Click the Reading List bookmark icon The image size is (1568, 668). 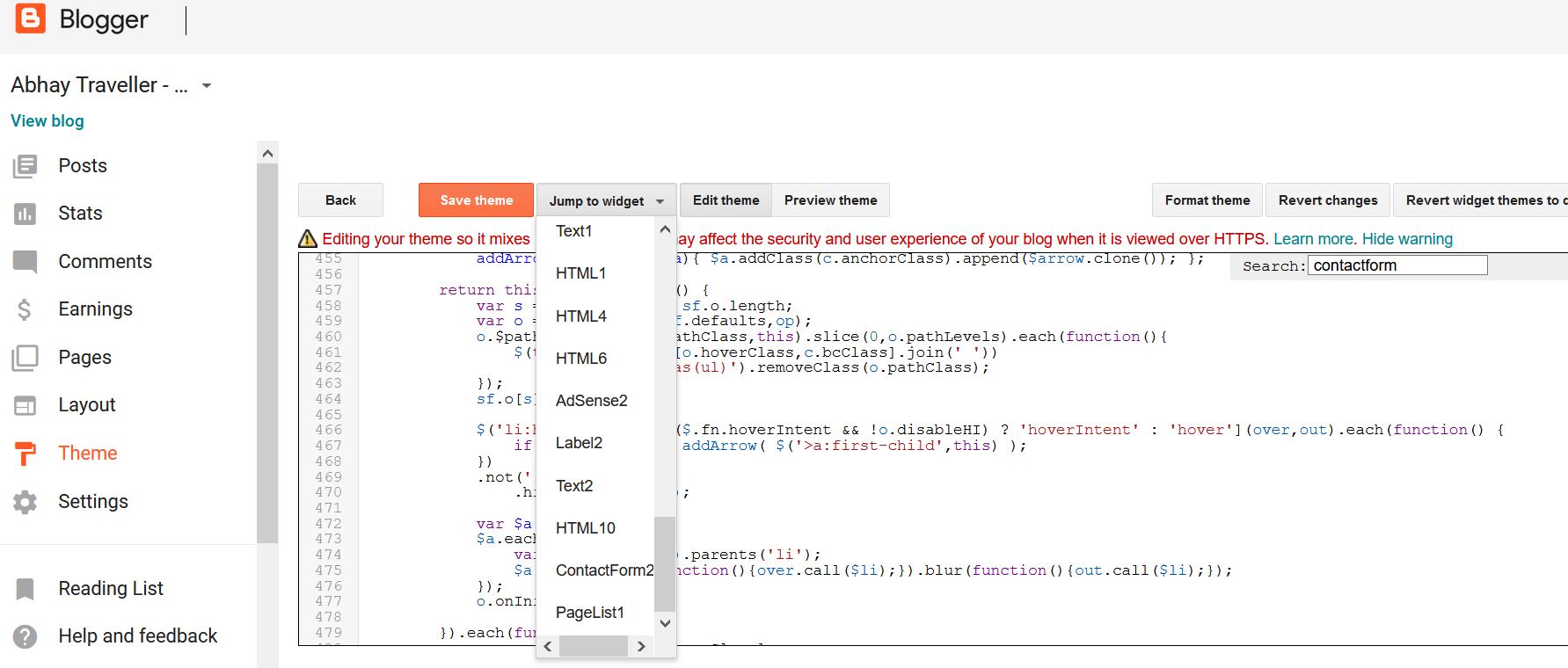[26, 589]
